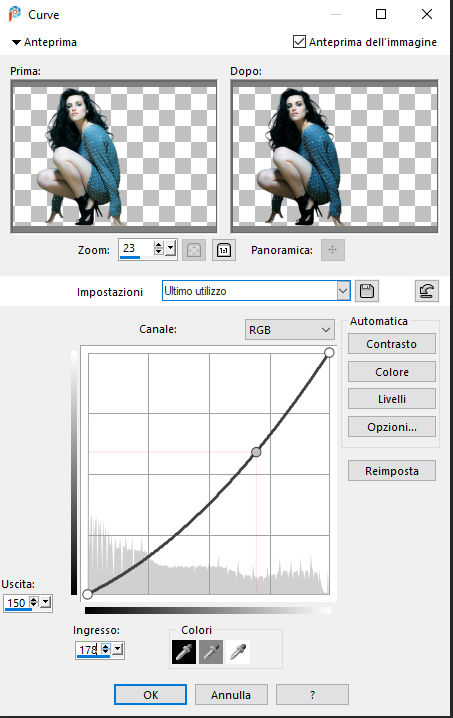The image size is (453, 718).
Task: Open the Impostazioni preset dropdown
Action: click(x=343, y=291)
